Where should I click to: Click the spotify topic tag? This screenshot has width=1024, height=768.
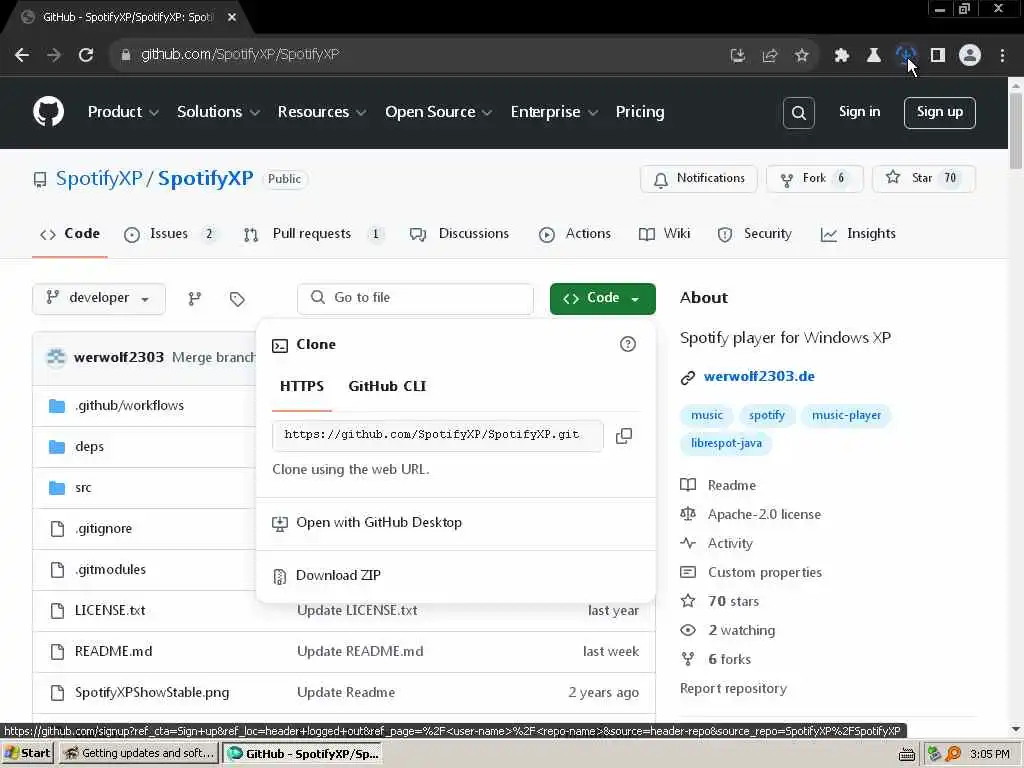click(767, 415)
